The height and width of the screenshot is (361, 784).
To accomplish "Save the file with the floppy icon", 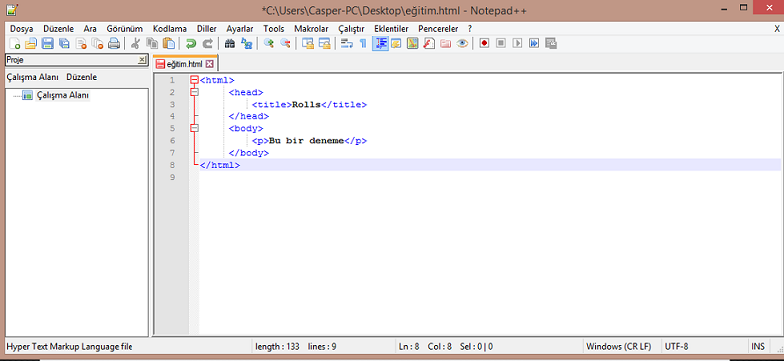I will pos(48,44).
